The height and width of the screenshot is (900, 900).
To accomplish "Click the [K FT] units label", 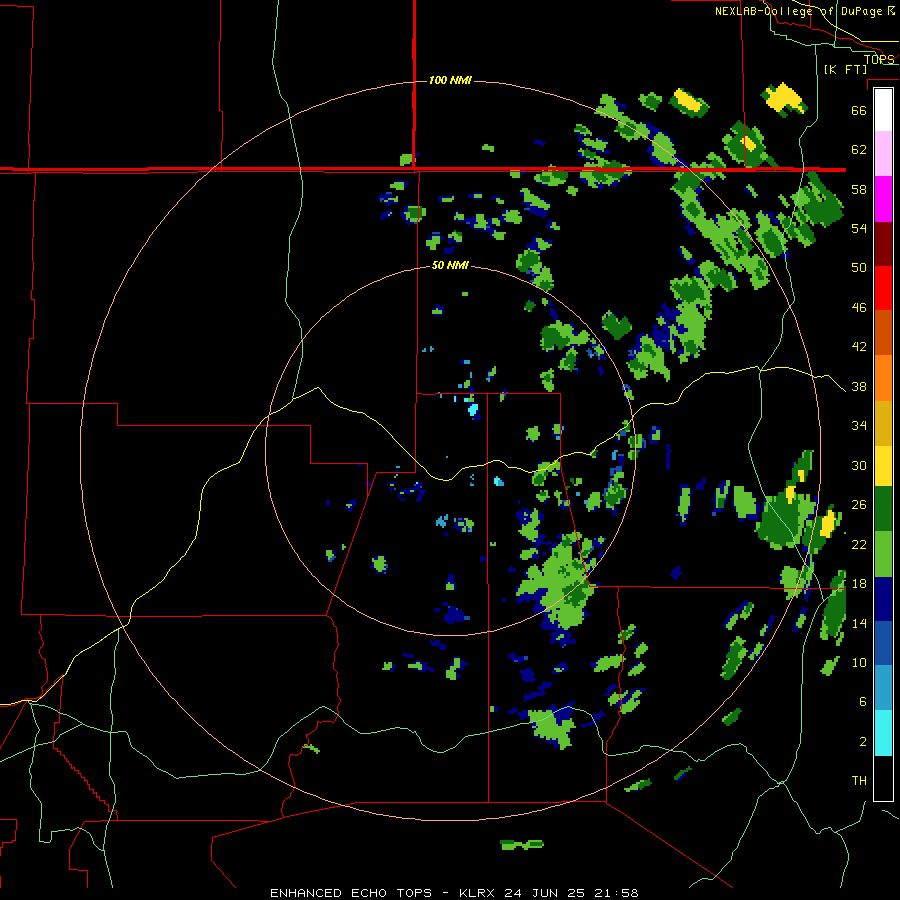I will click(845, 69).
